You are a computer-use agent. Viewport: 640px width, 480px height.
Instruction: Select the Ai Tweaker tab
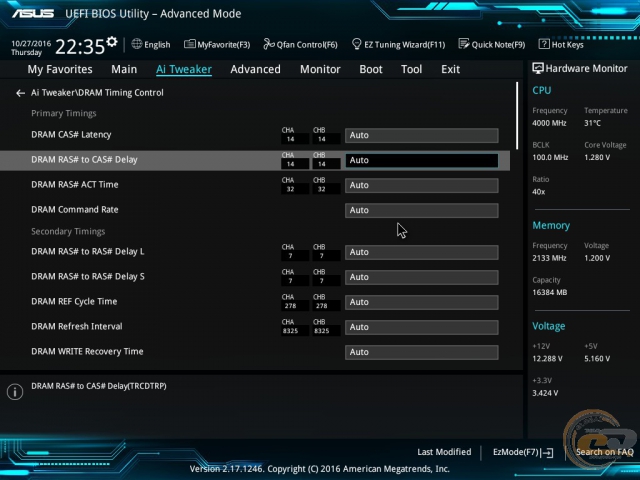184,69
